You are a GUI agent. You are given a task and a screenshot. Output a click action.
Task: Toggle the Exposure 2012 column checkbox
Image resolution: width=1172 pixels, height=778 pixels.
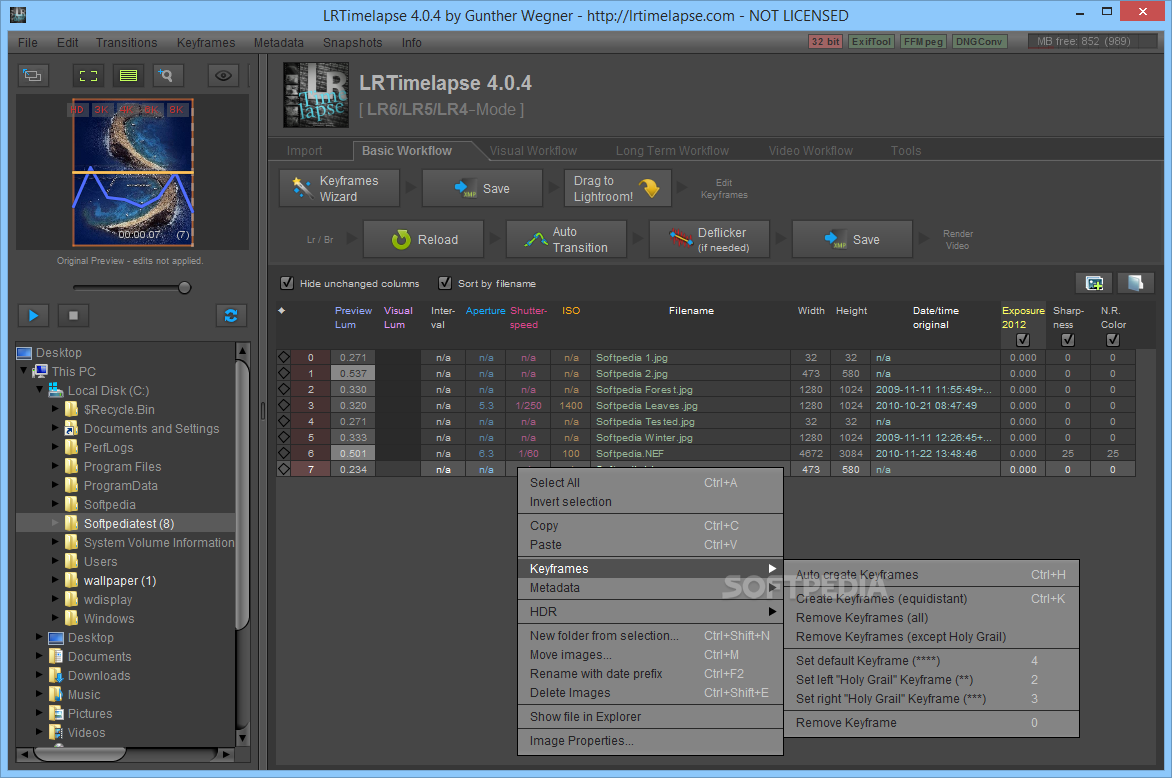point(1023,340)
